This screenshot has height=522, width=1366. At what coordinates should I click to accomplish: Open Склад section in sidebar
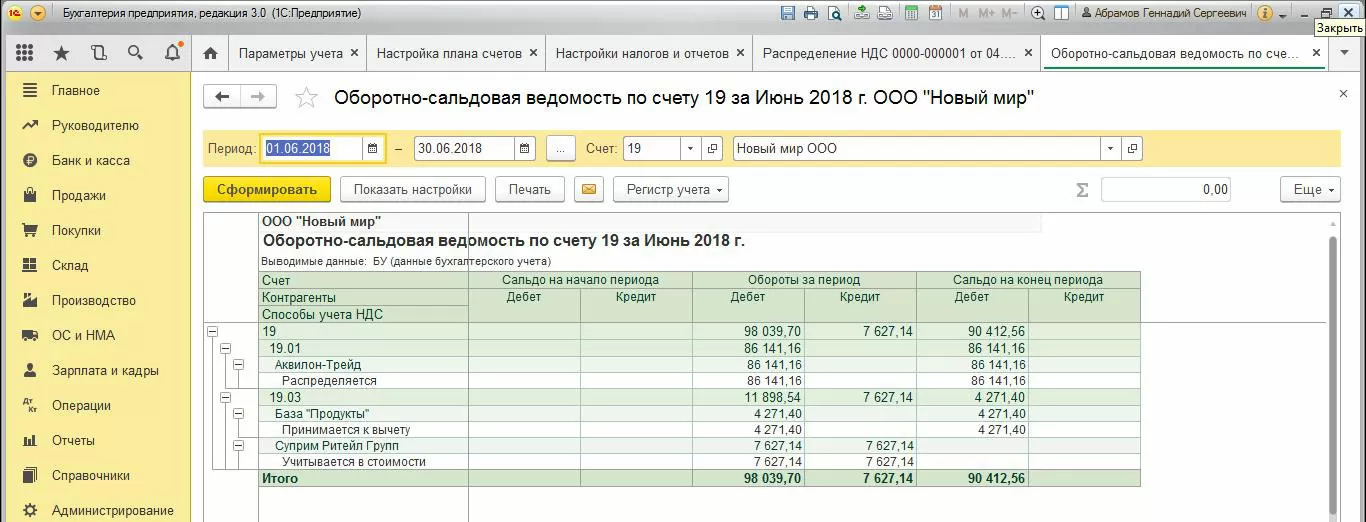96,265
